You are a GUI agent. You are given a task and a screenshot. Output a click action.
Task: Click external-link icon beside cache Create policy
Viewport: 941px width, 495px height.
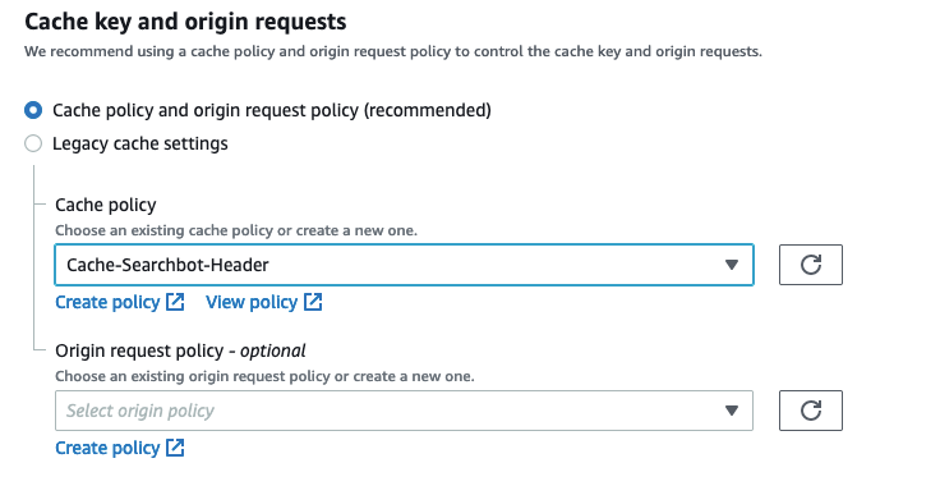click(x=175, y=302)
